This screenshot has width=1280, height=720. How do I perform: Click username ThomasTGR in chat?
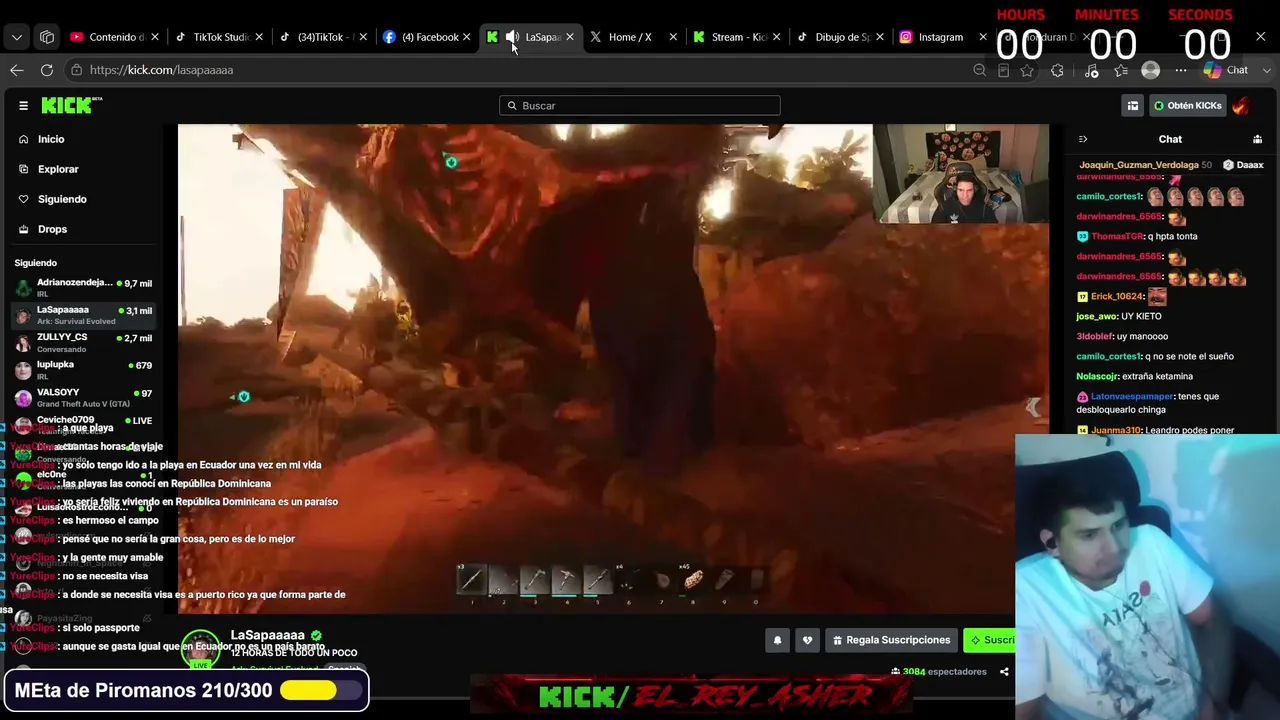click(1117, 236)
